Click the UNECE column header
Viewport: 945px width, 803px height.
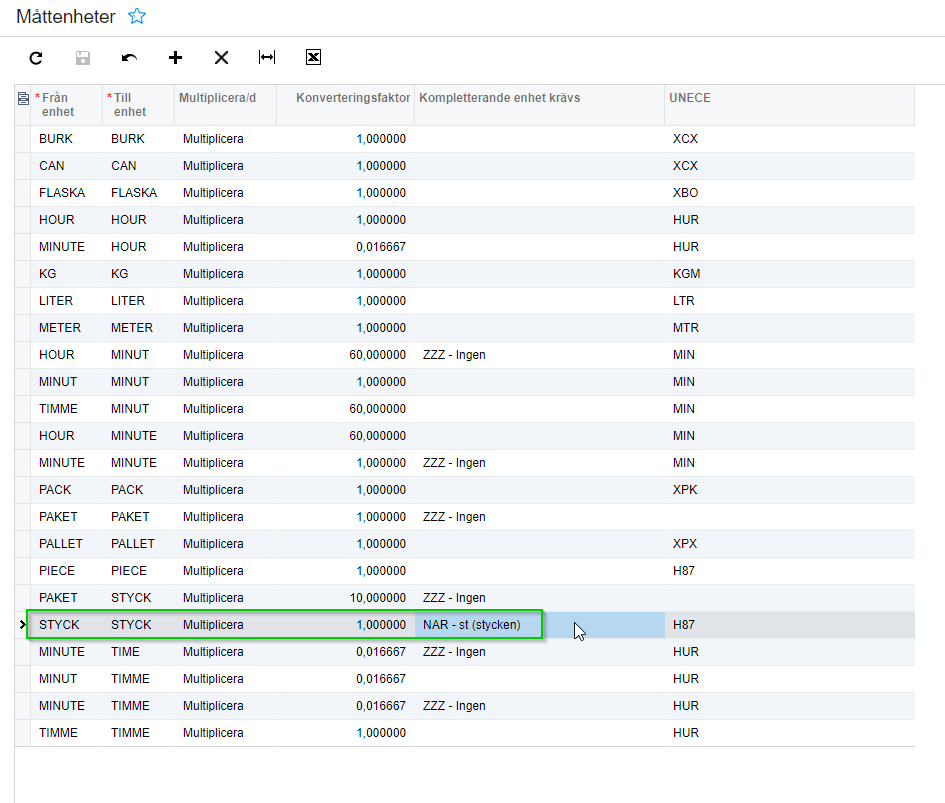[x=691, y=98]
